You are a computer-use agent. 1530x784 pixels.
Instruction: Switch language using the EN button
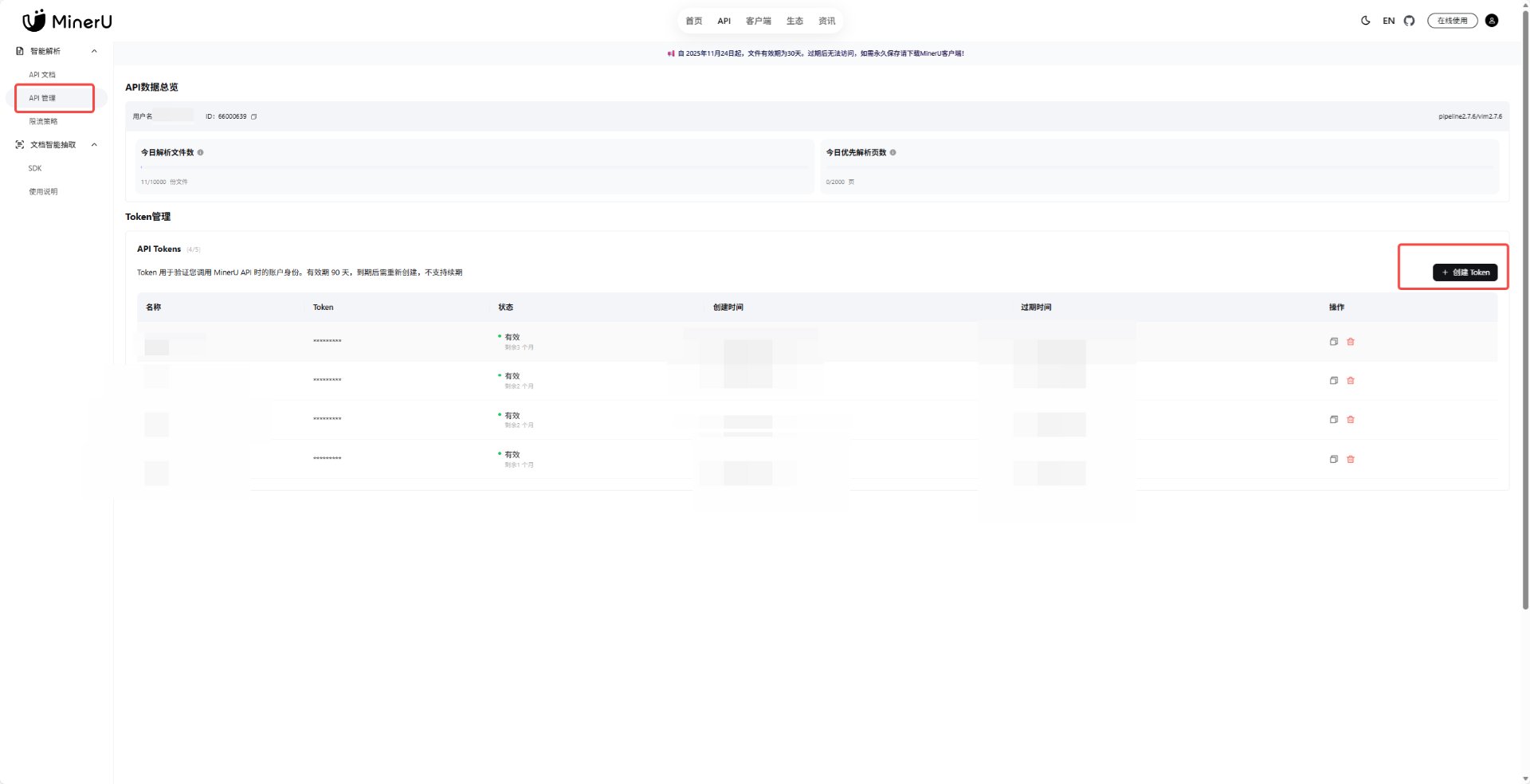click(1389, 21)
